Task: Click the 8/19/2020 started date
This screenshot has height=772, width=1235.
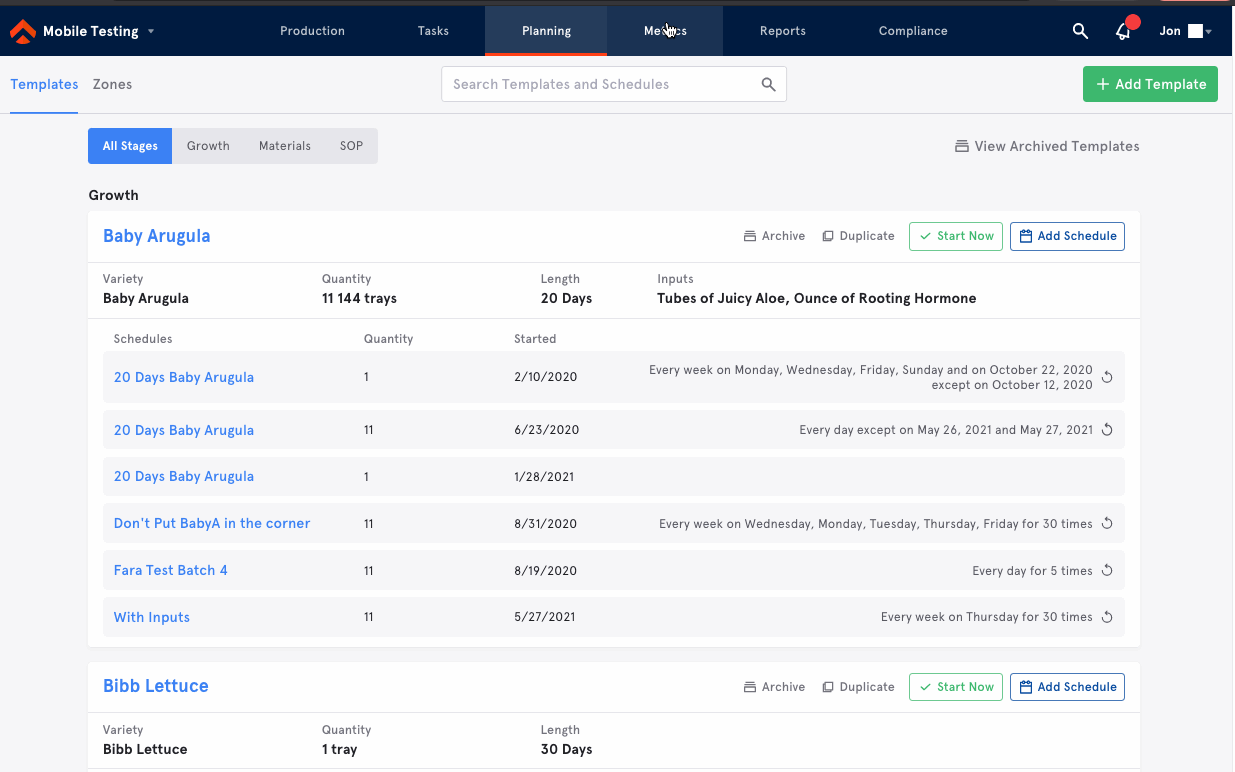Action: click(x=546, y=571)
